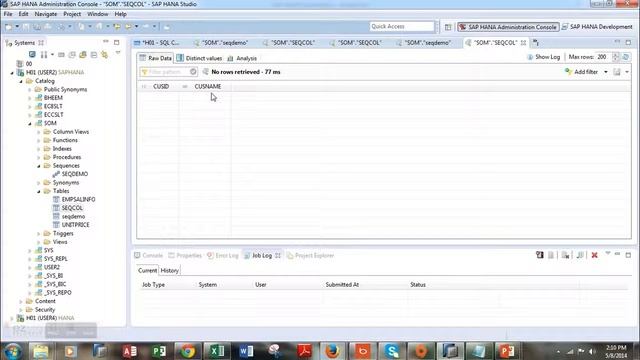Viewport: 640px width, 360px height.
Task: Open Firefox from the taskbar
Action: pos(333,351)
